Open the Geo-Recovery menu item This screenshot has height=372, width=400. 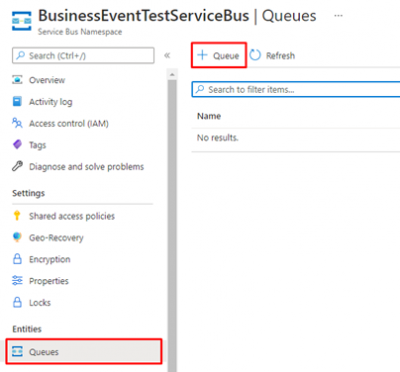(x=56, y=238)
